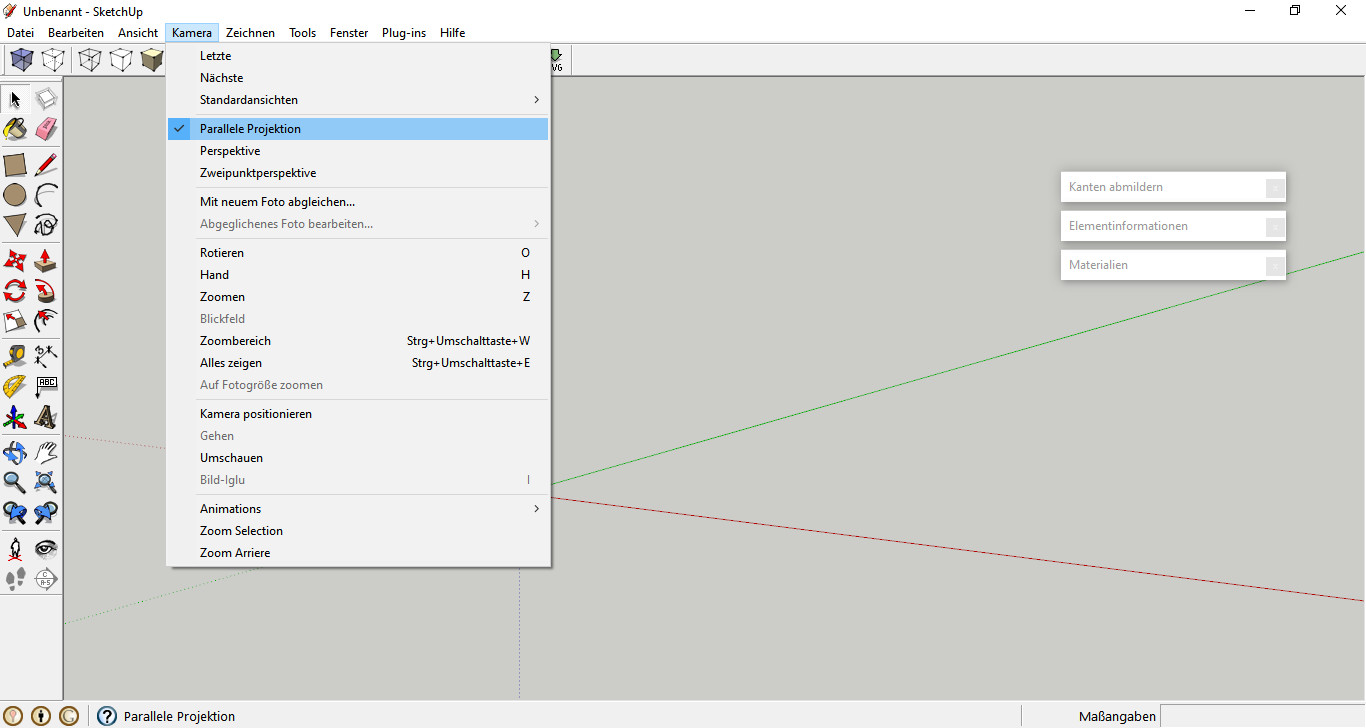Select the Protractor tool

coord(15,386)
